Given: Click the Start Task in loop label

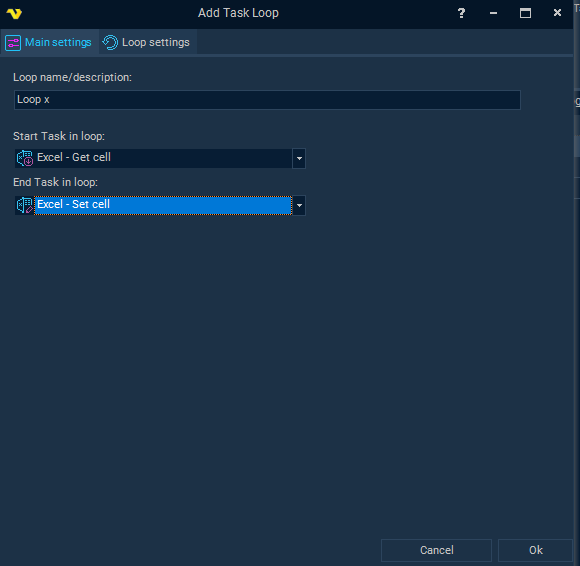Looking at the screenshot, I should click(59, 136).
